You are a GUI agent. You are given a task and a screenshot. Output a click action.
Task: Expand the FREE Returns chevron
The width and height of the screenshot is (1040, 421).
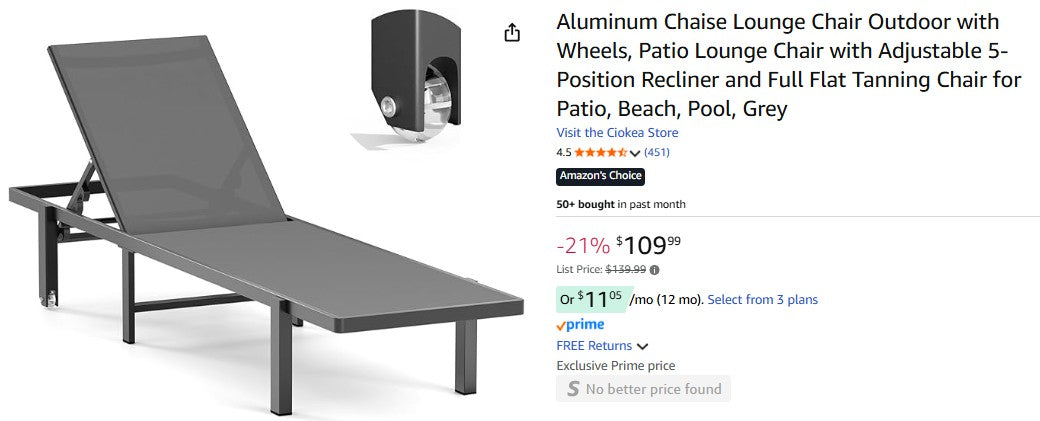tap(642, 347)
